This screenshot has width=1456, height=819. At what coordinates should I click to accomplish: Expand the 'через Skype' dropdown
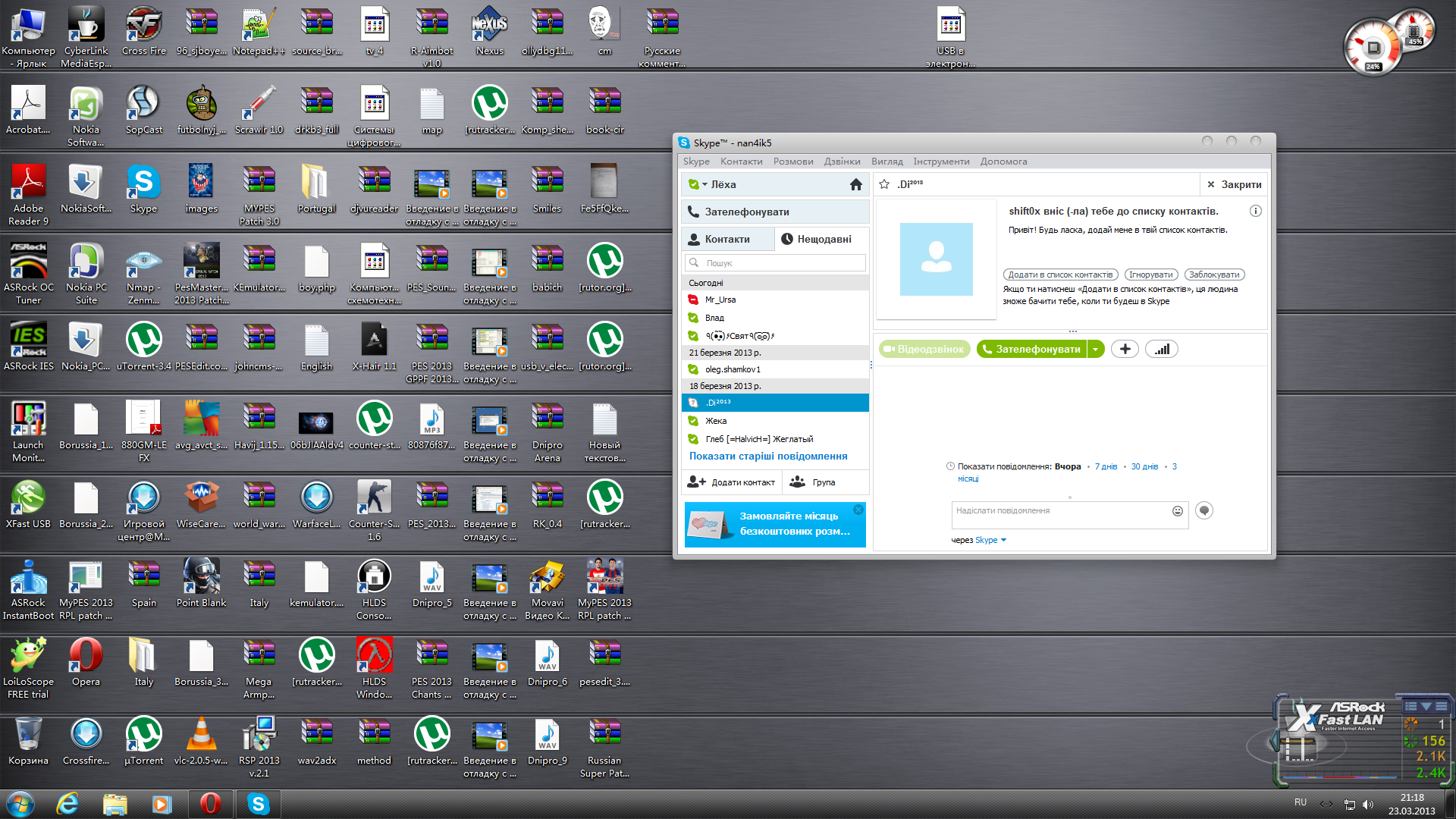click(x=1003, y=540)
